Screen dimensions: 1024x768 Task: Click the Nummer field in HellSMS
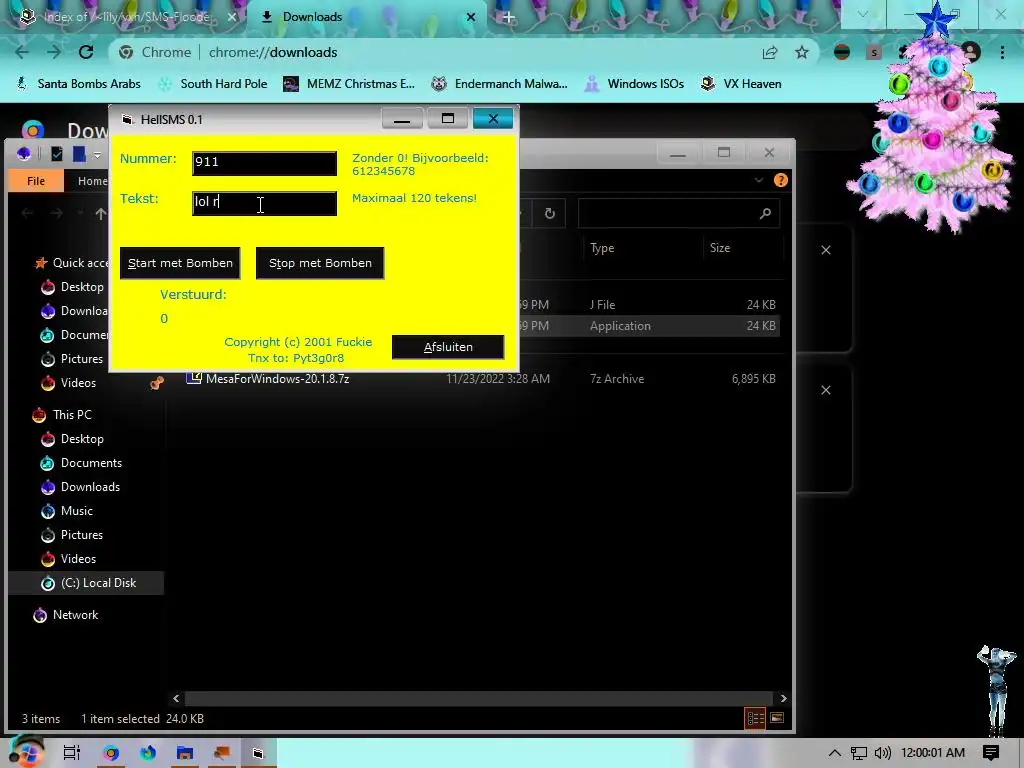264,163
